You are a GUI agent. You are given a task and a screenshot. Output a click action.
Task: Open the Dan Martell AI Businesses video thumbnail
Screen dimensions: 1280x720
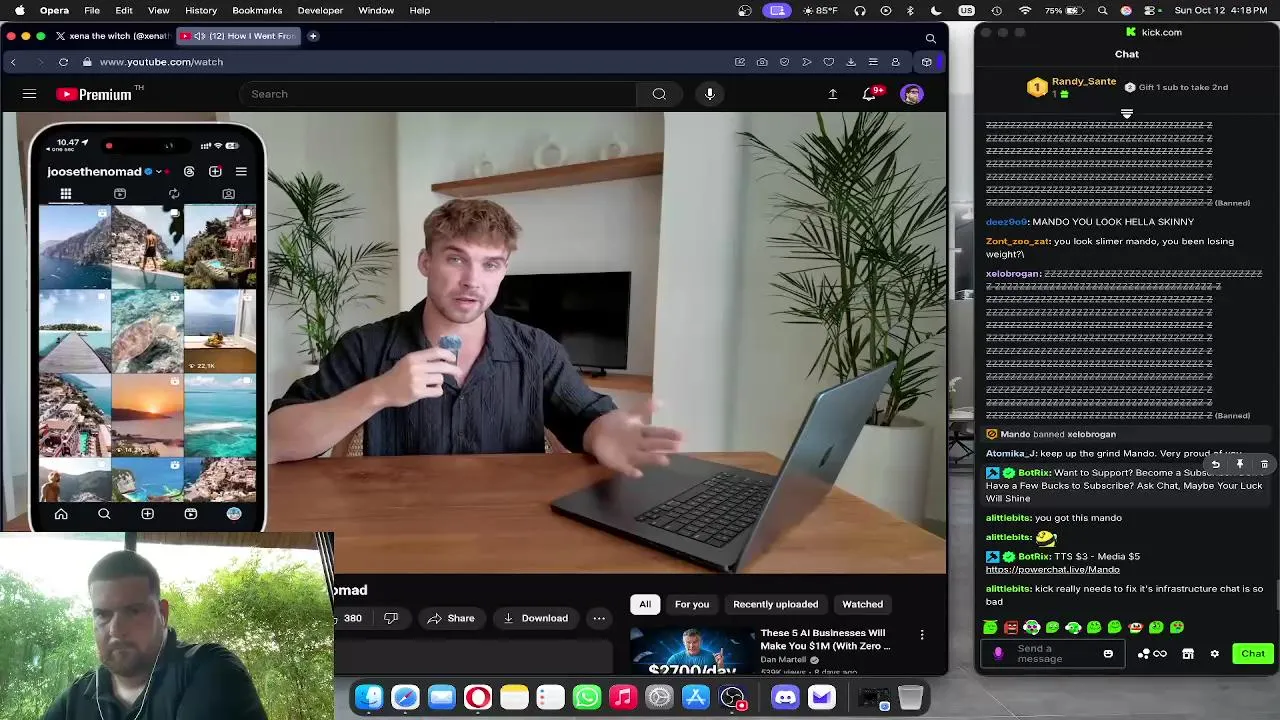coord(692,650)
